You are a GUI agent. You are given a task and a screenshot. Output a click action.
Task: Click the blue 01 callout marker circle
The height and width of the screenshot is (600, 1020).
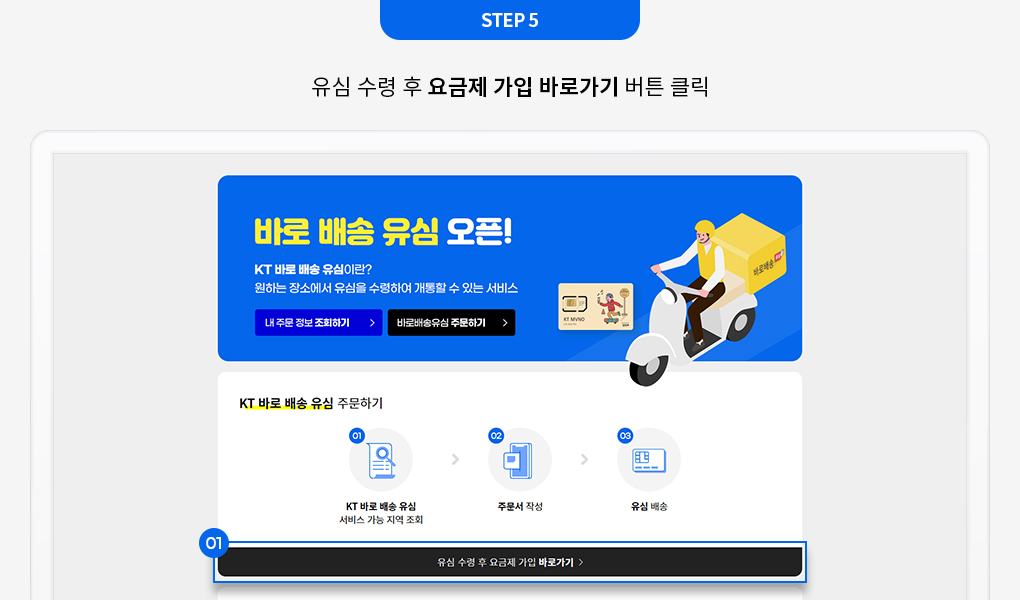tap(213, 543)
